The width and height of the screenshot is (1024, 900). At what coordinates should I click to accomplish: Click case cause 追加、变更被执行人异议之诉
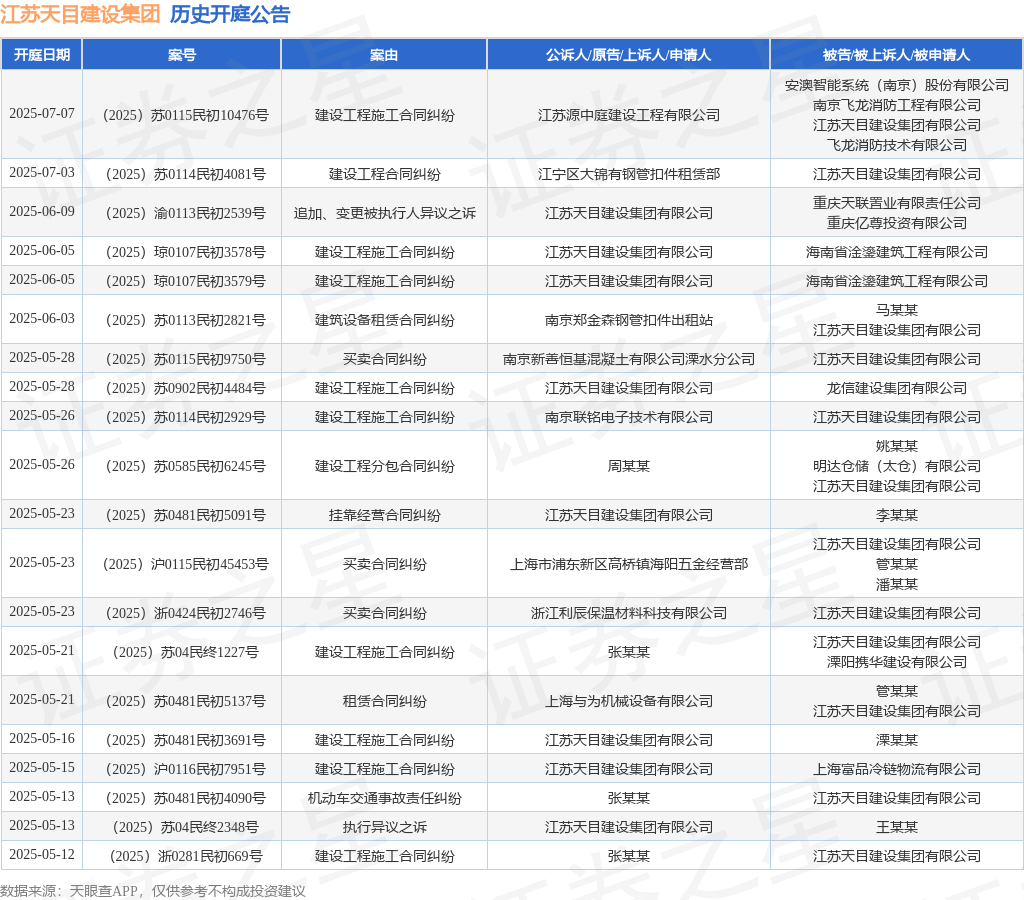pyautogui.click(x=384, y=214)
